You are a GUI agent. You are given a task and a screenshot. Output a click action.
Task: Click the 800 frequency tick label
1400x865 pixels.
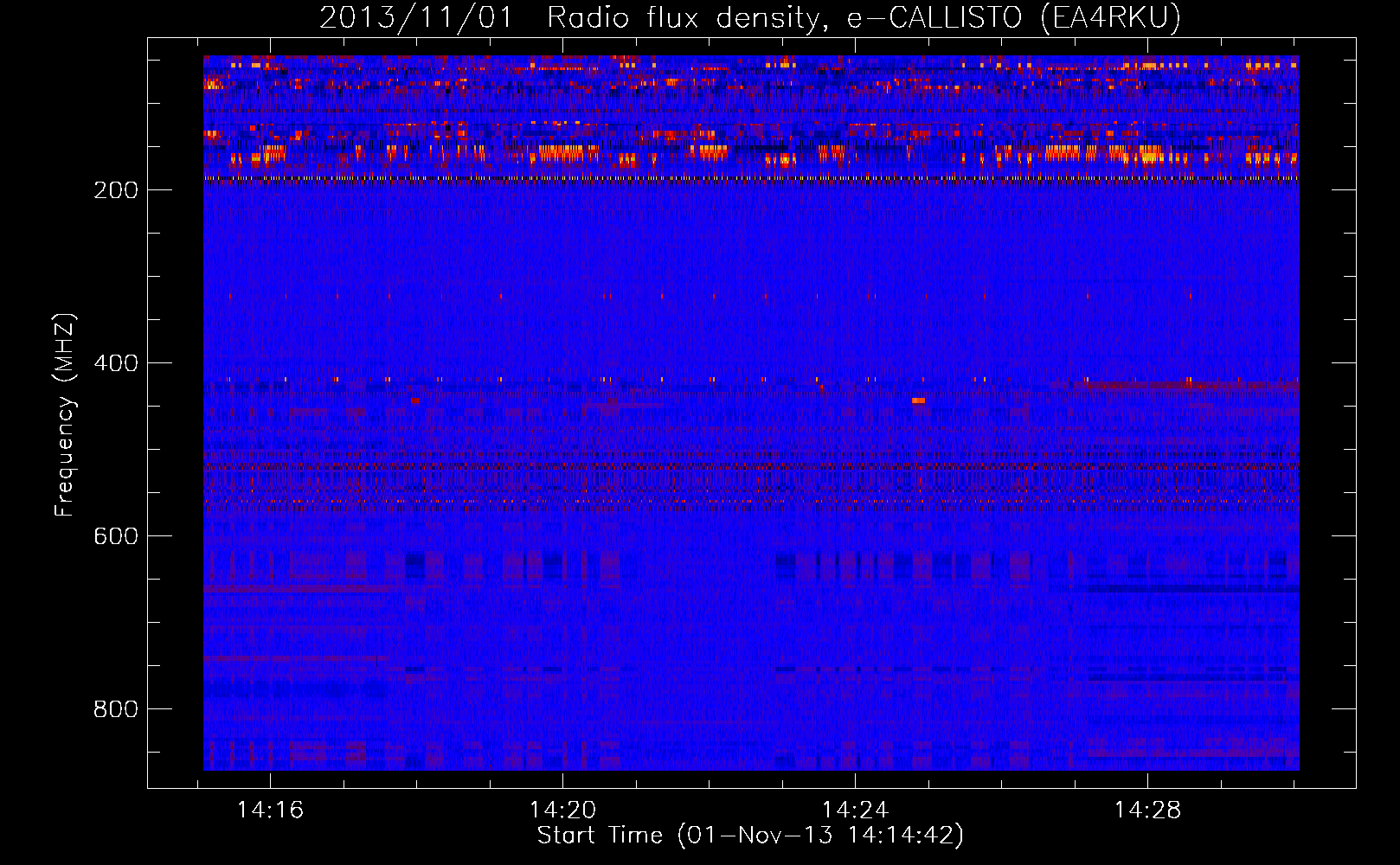click(116, 709)
